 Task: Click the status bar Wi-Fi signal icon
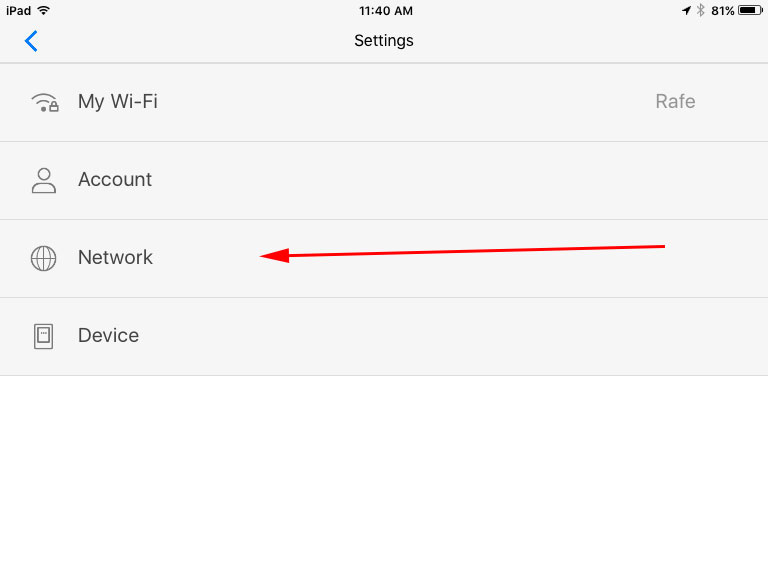[x=44, y=10]
